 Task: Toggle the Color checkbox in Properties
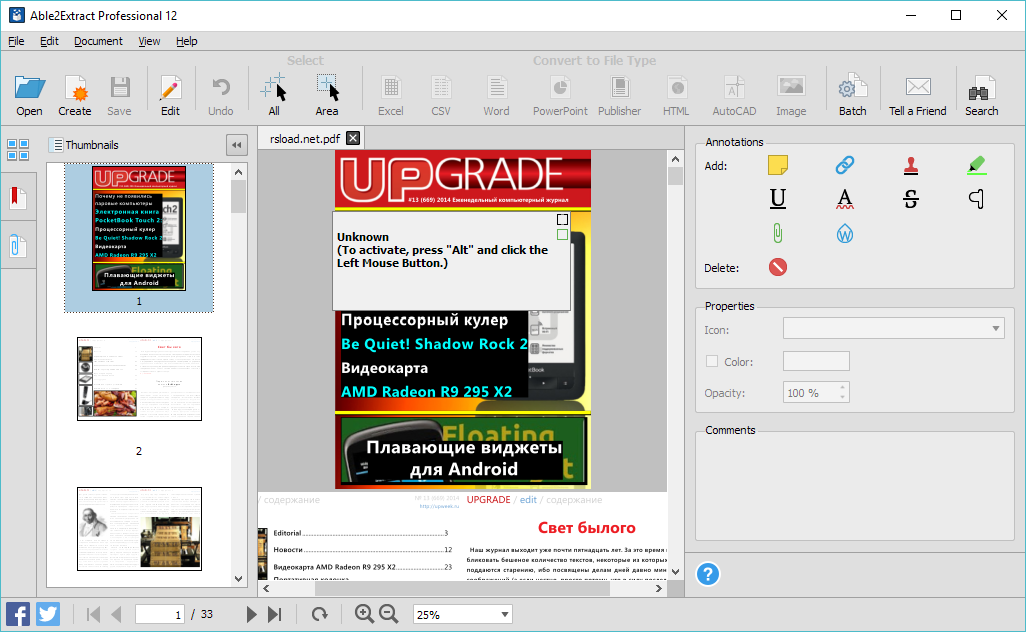click(712, 362)
